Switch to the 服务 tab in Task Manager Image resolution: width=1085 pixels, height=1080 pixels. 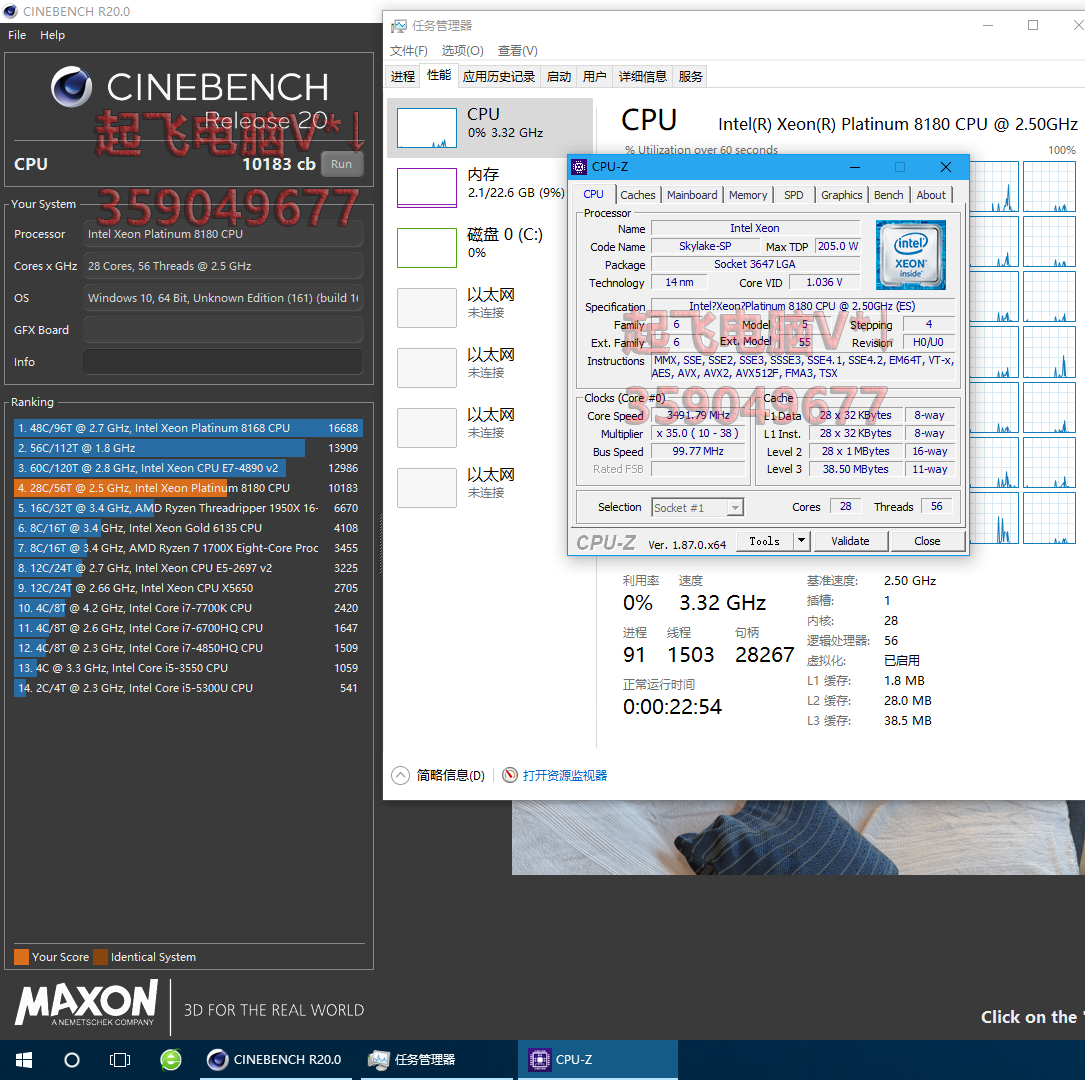tap(690, 76)
